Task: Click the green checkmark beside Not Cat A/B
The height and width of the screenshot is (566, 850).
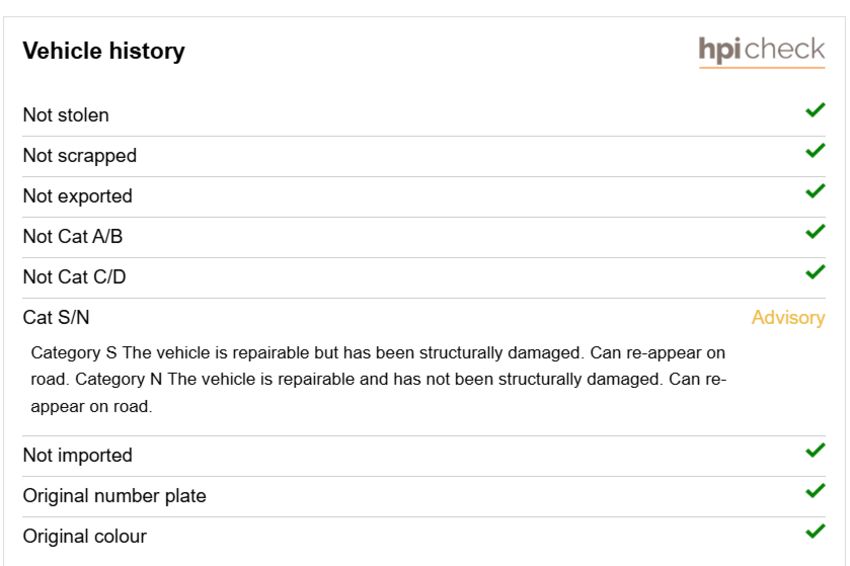Action: pos(815,232)
